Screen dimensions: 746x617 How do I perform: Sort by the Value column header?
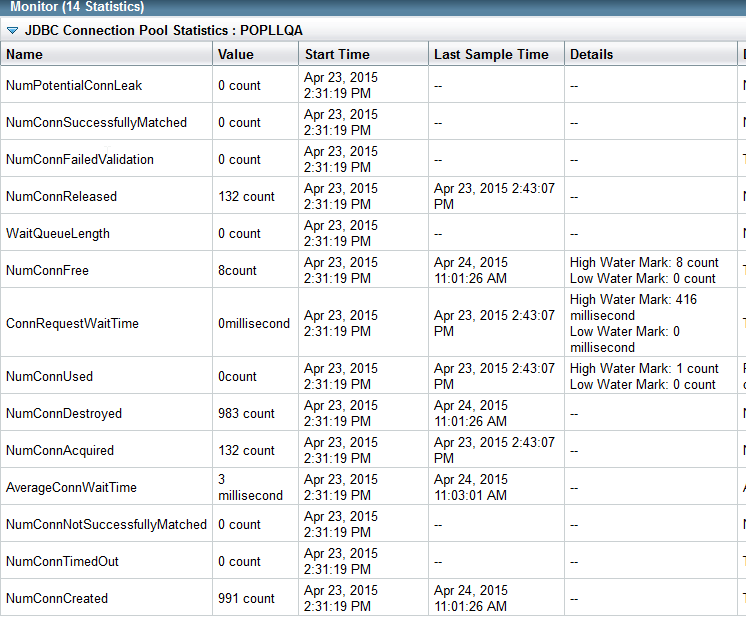[236, 54]
